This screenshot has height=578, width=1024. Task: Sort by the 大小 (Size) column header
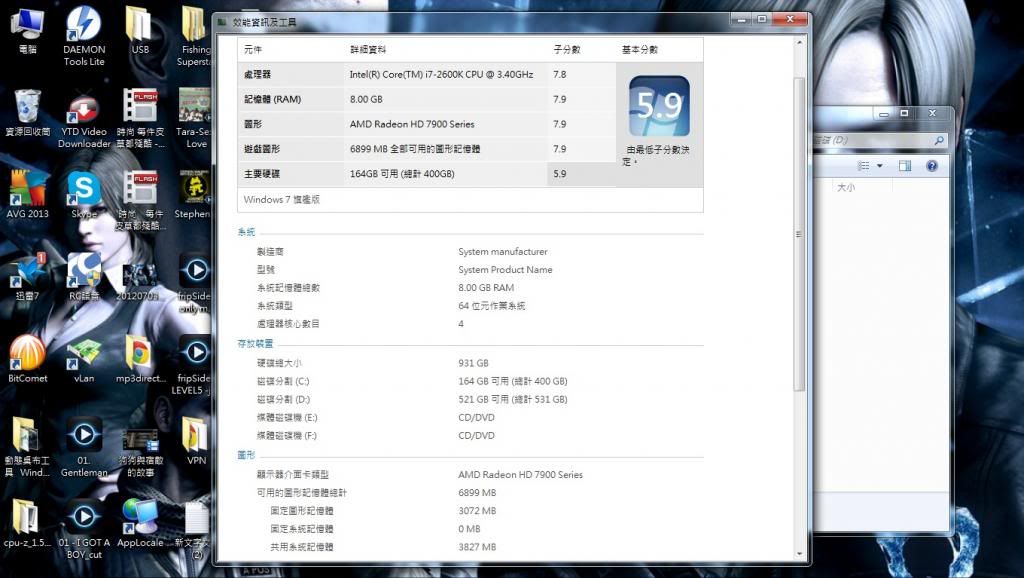(846, 187)
